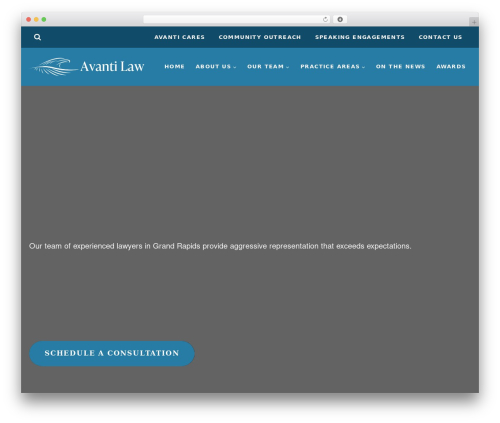The image size is (500, 423).
Task: Open a new tab with plus button
Action: click(474, 22)
